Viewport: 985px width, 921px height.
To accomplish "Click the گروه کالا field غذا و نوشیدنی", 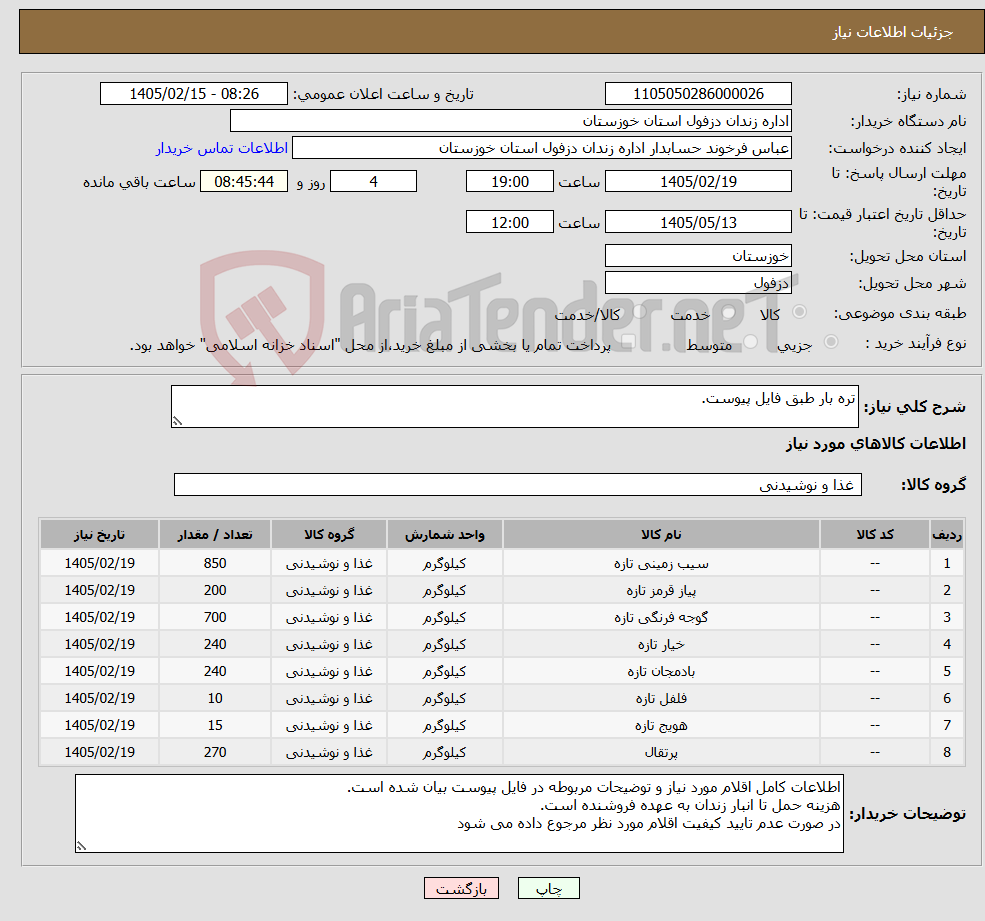I will click(518, 484).
